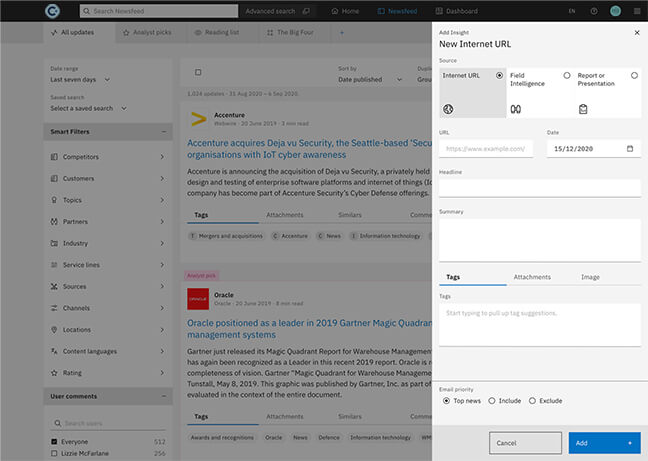Open the hamburger menu at top right
648x461 pixels.
637,11
